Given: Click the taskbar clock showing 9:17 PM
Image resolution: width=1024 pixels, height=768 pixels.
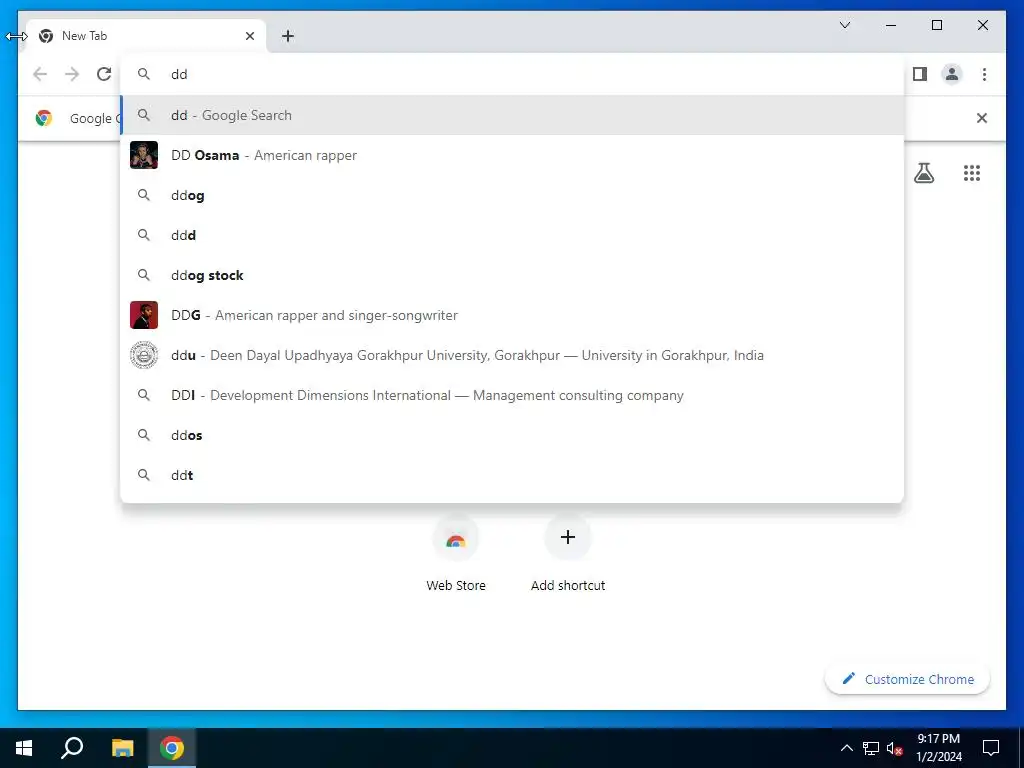Looking at the screenshot, I should pos(938,748).
